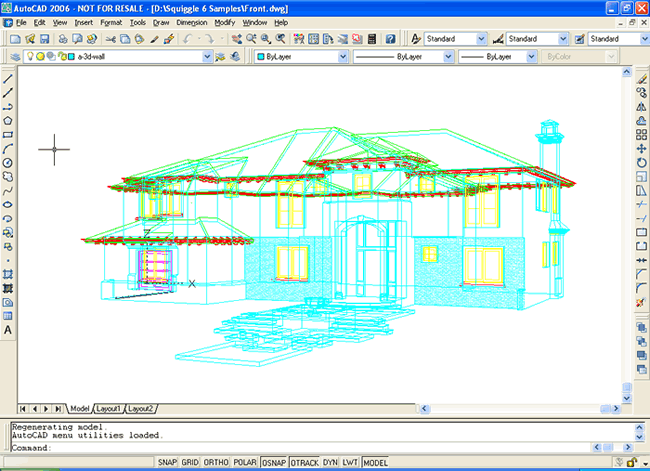Viewport: 650px width, 471px height.
Task: Open the Format menu
Action: click(111, 23)
